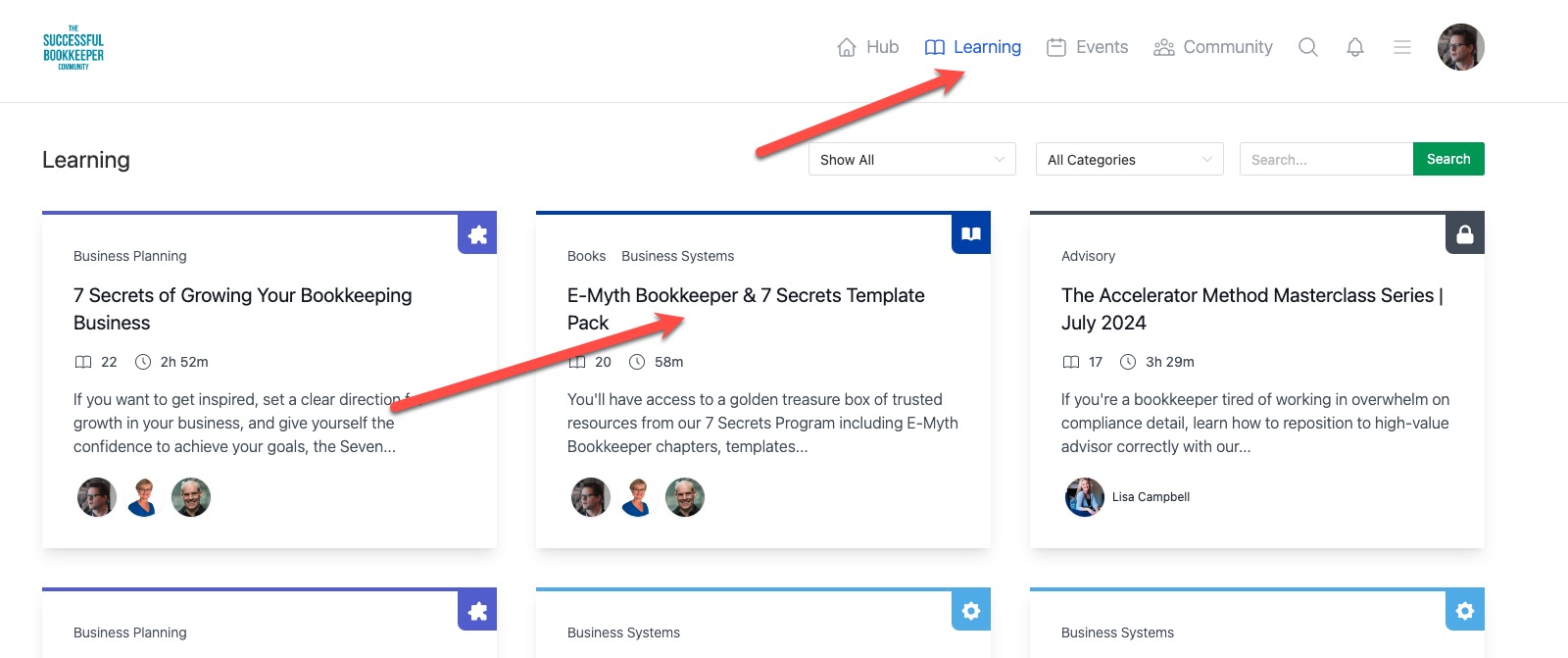
Task: Click Business Systems tag, right second-row card
Action: coord(1117,633)
